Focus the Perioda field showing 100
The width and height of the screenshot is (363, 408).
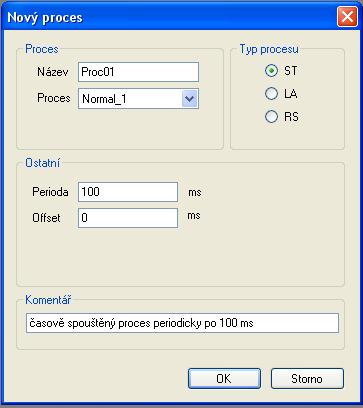pos(128,192)
